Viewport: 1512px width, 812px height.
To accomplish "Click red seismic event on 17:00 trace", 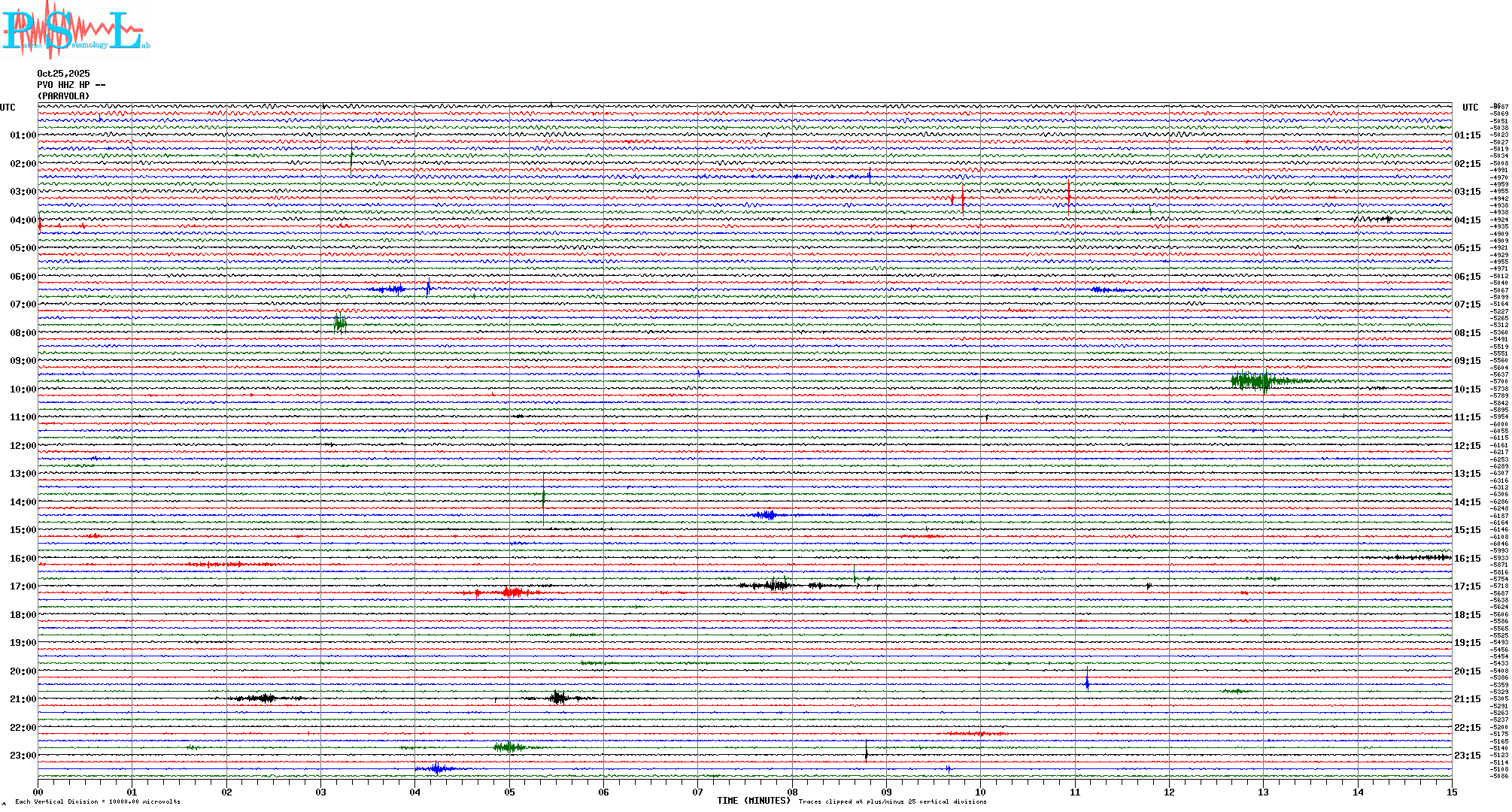I will (x=512, y=592).
